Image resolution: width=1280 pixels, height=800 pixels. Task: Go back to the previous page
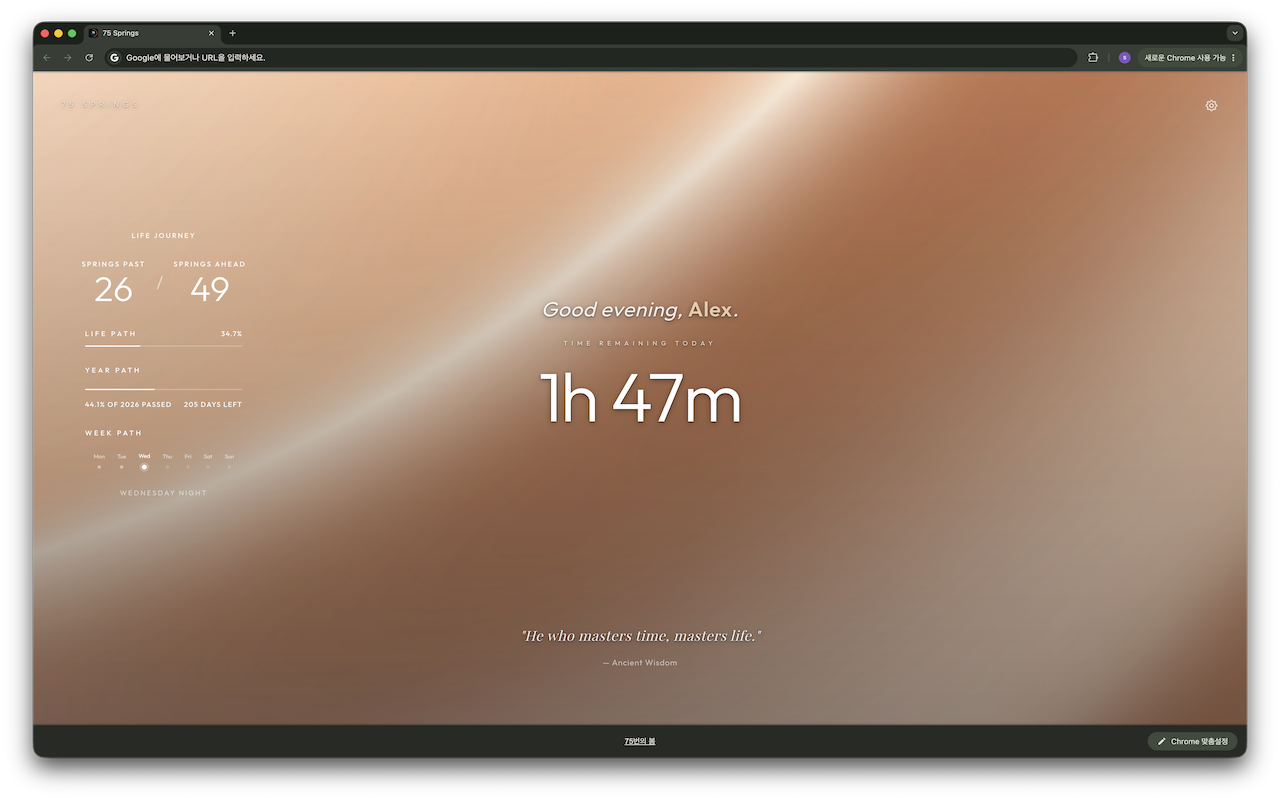[x=47, y=58]
